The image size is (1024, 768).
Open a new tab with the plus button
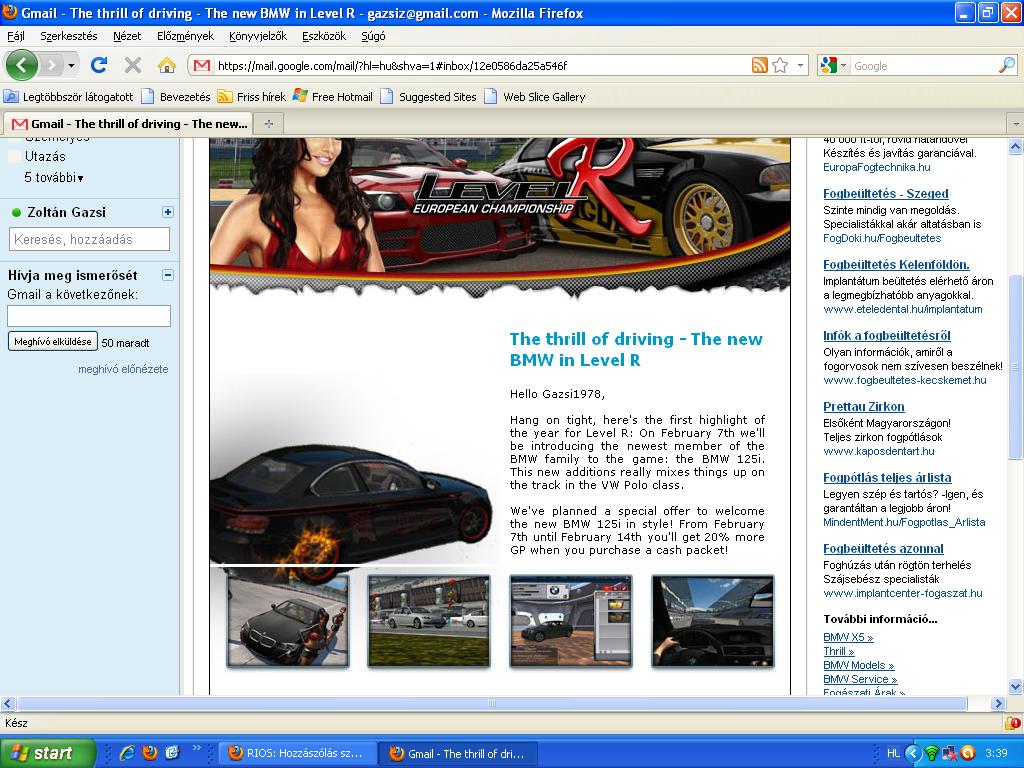coord(268,123)
